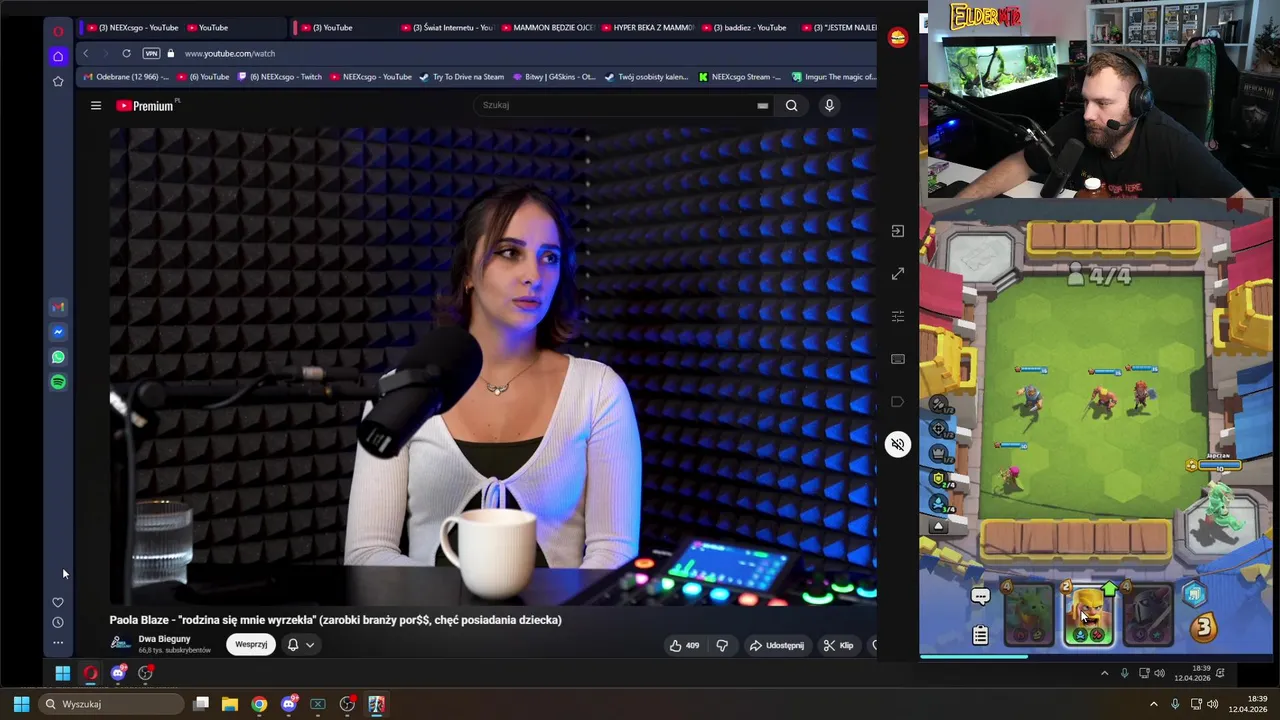The image size is (1280, 720).
Task: Open game chat speech bubble
Action: pyautogui.click(x=980, y=597)
